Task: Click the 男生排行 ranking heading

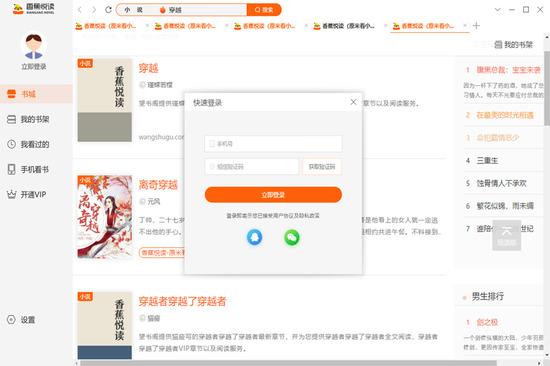Action: [488, 296]
